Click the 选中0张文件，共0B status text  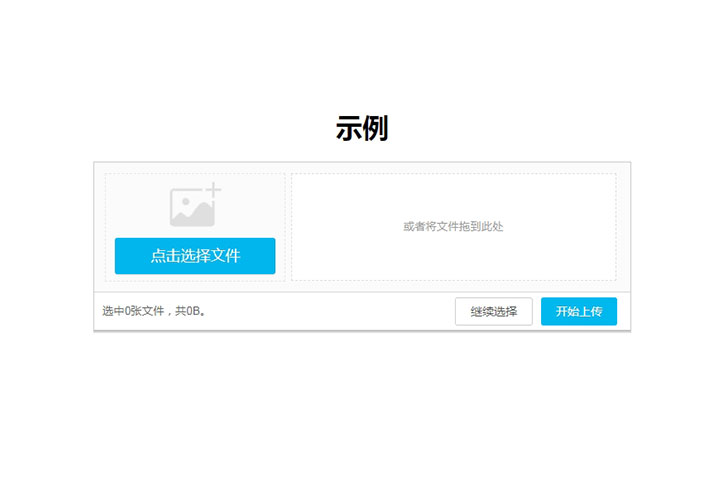[154, 312]
